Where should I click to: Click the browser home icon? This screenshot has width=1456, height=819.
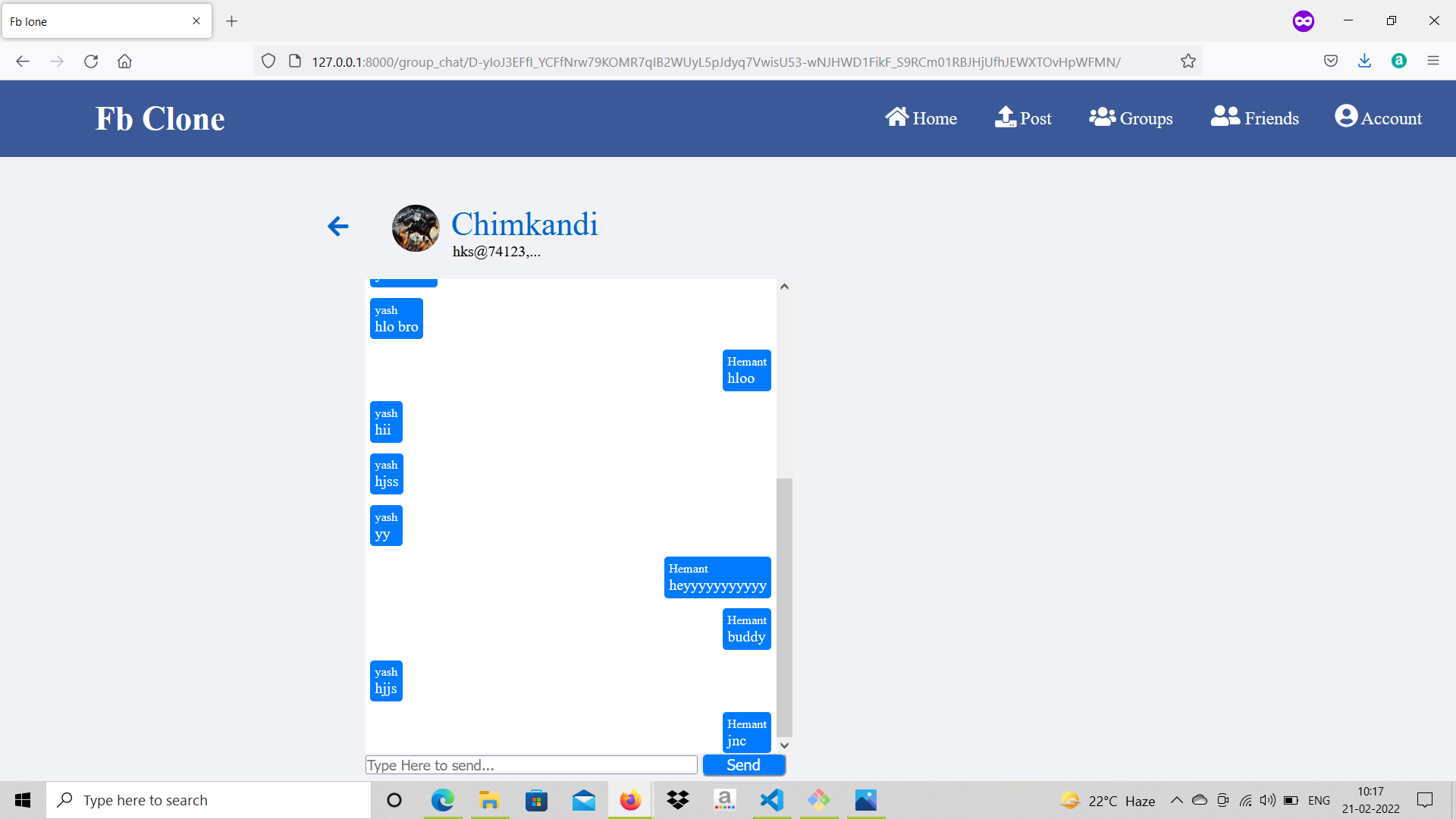click(x=124, y=61)
